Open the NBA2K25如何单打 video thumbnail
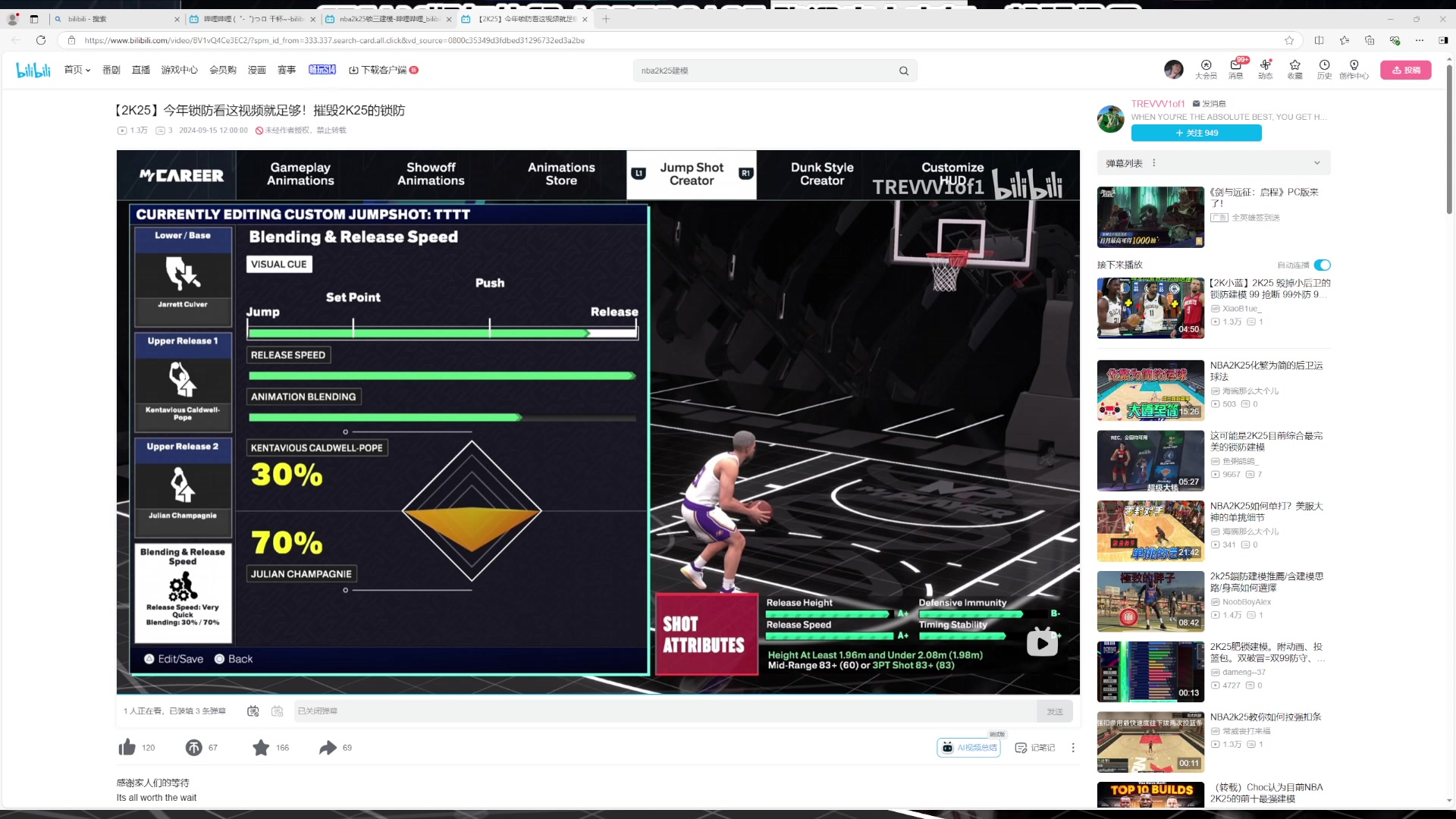 click(x=1150, y=531)
